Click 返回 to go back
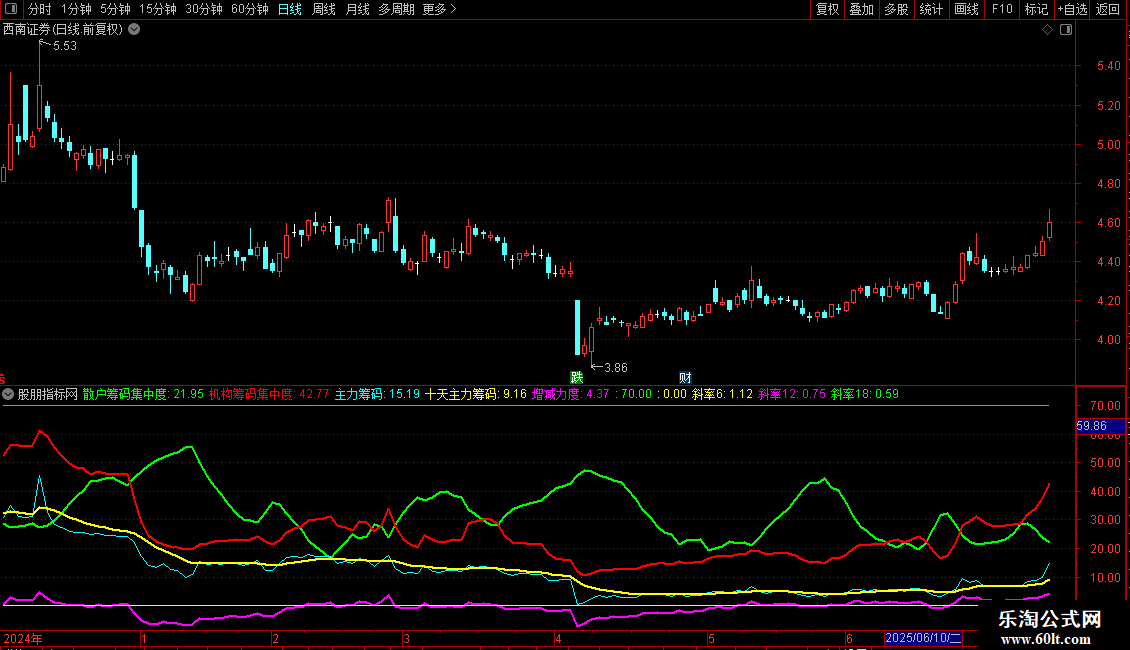This screenshot has height=650, width=1130. click(1108, 9)
